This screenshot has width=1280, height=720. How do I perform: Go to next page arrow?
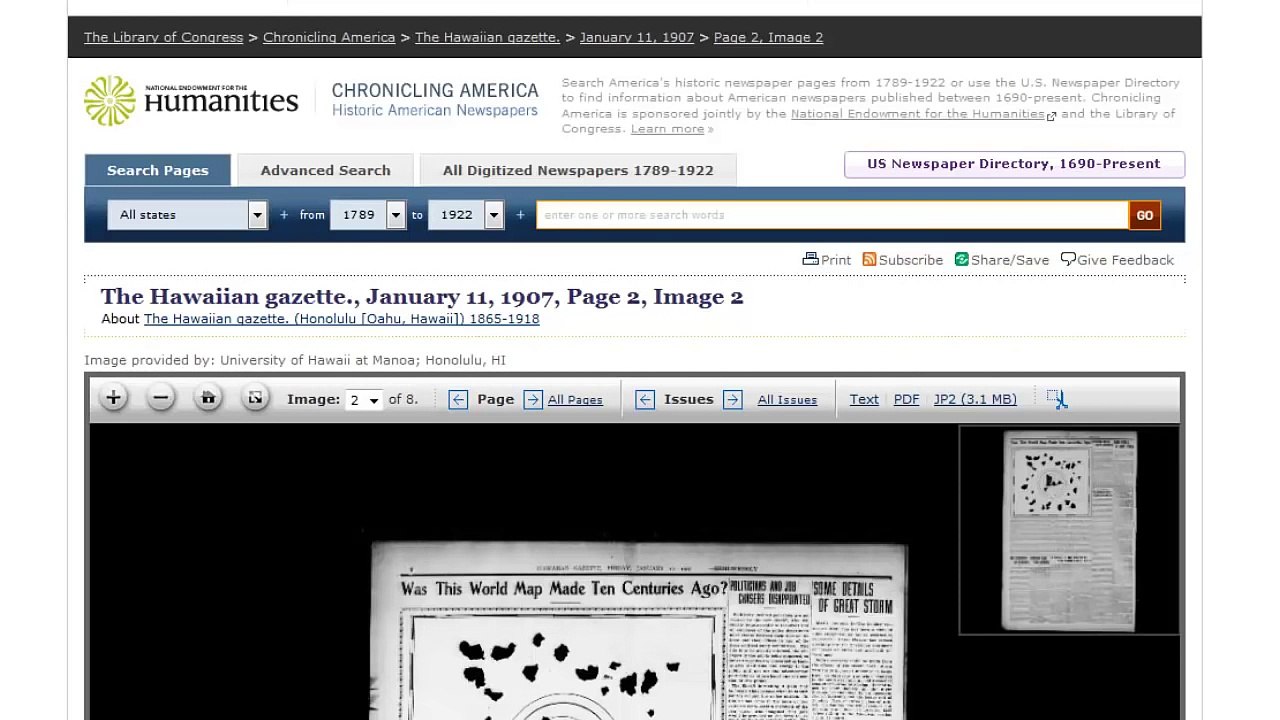[x=533, y=399]
